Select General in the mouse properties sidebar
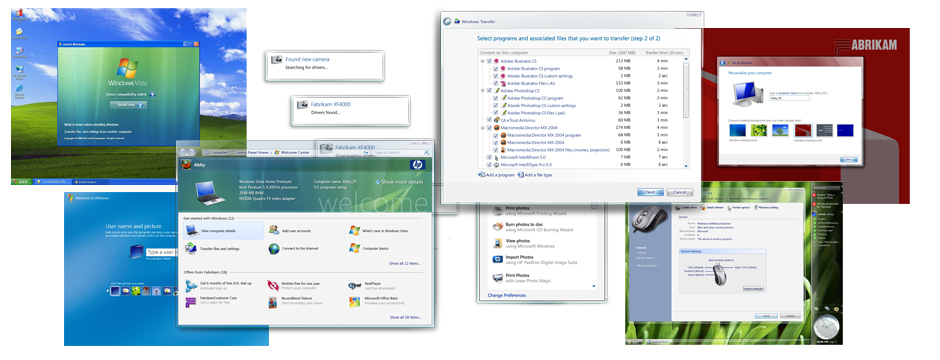This screenshot has width=940, height=360. pos(641,247)
